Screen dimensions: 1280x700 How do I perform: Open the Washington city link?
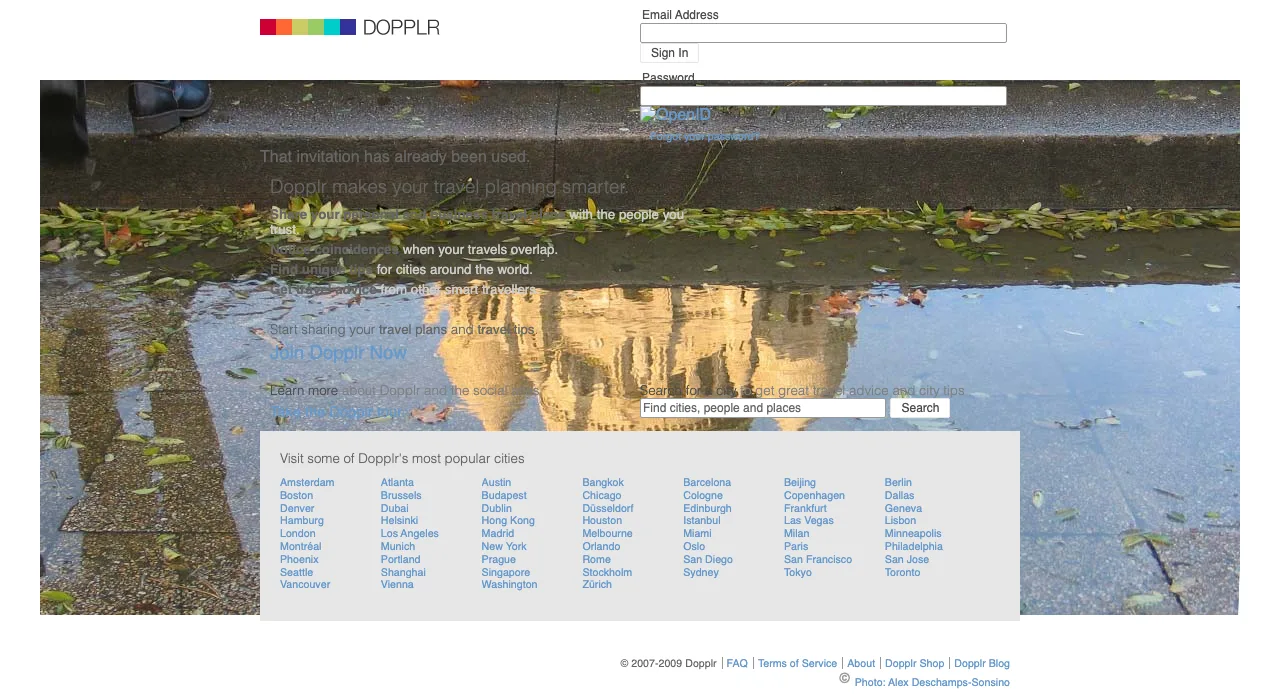tap(510, 585)
